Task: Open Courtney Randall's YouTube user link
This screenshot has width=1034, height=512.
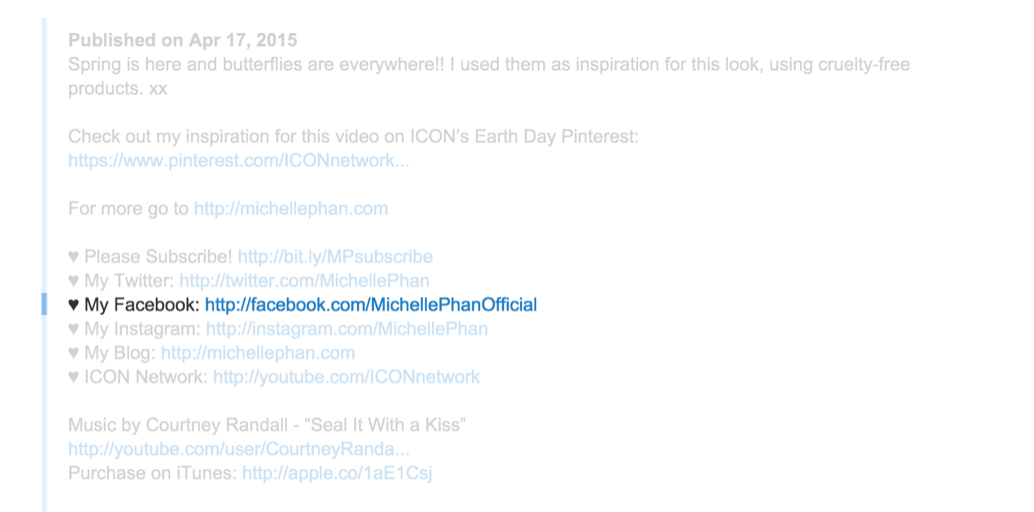Action: point(239,449)
